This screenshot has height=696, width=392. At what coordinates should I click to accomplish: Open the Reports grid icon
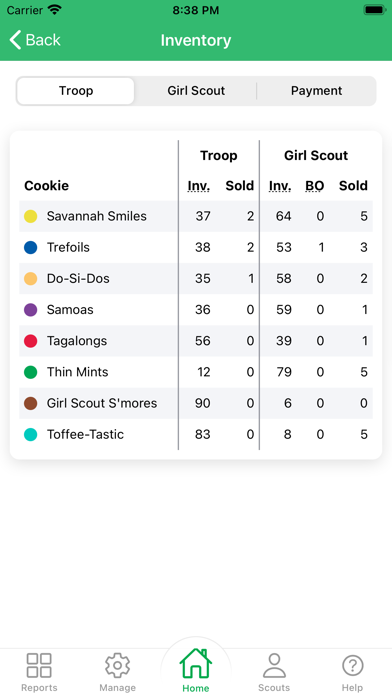39,665
